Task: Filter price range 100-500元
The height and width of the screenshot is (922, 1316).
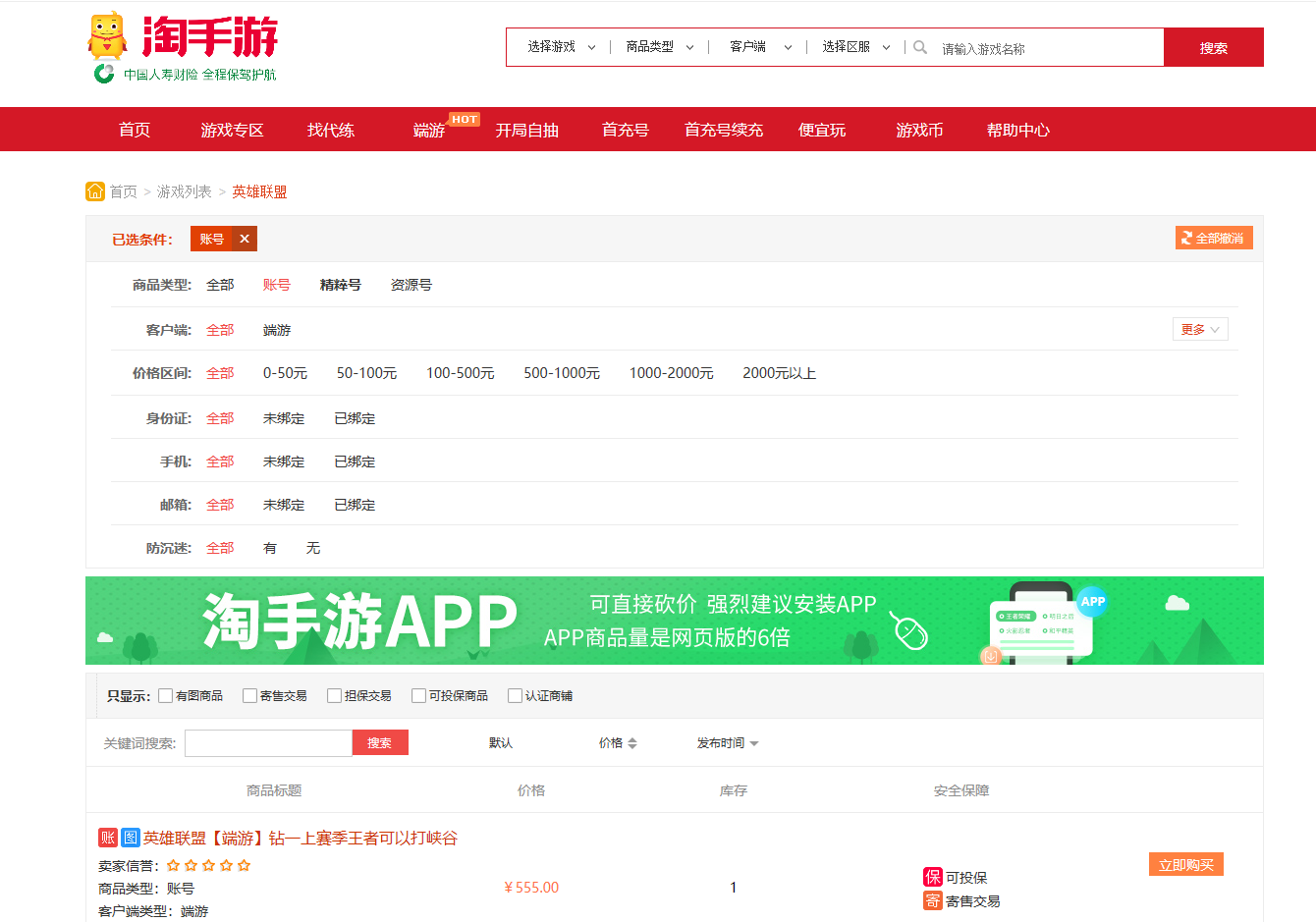Action: 460,373
